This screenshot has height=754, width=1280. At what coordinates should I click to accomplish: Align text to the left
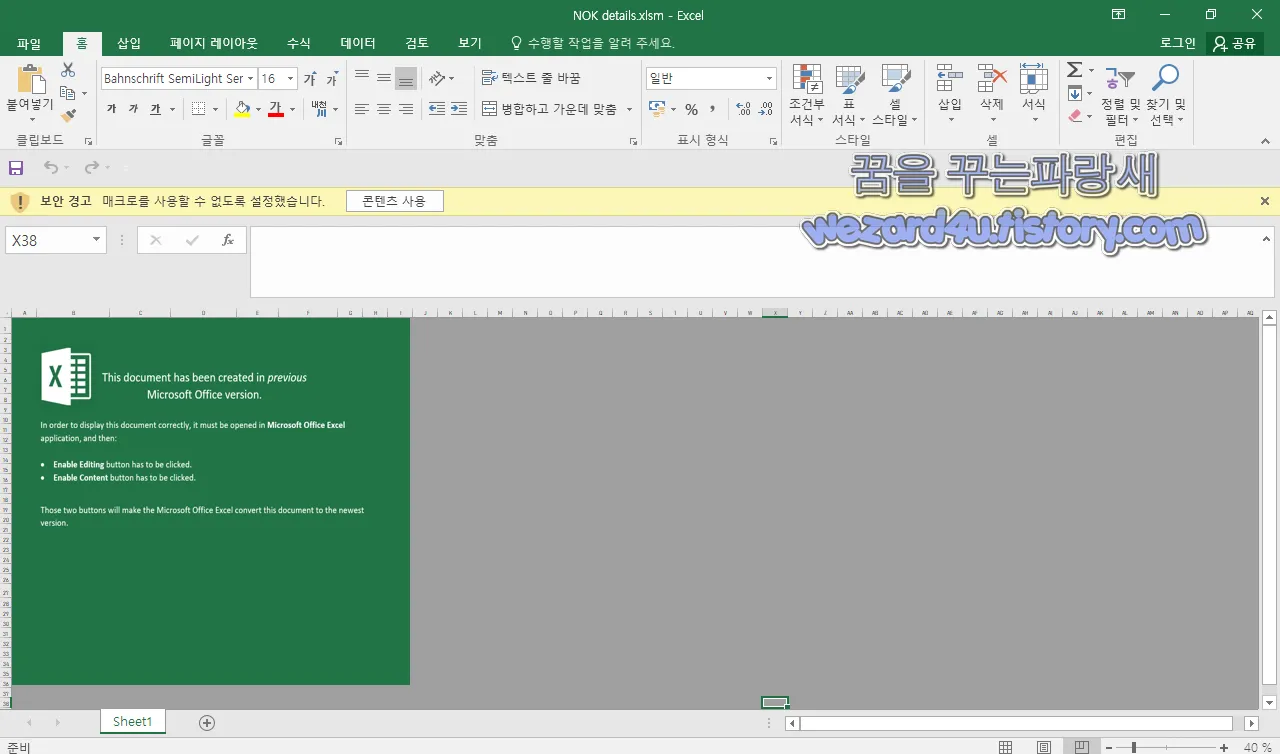tap(362, 109)
